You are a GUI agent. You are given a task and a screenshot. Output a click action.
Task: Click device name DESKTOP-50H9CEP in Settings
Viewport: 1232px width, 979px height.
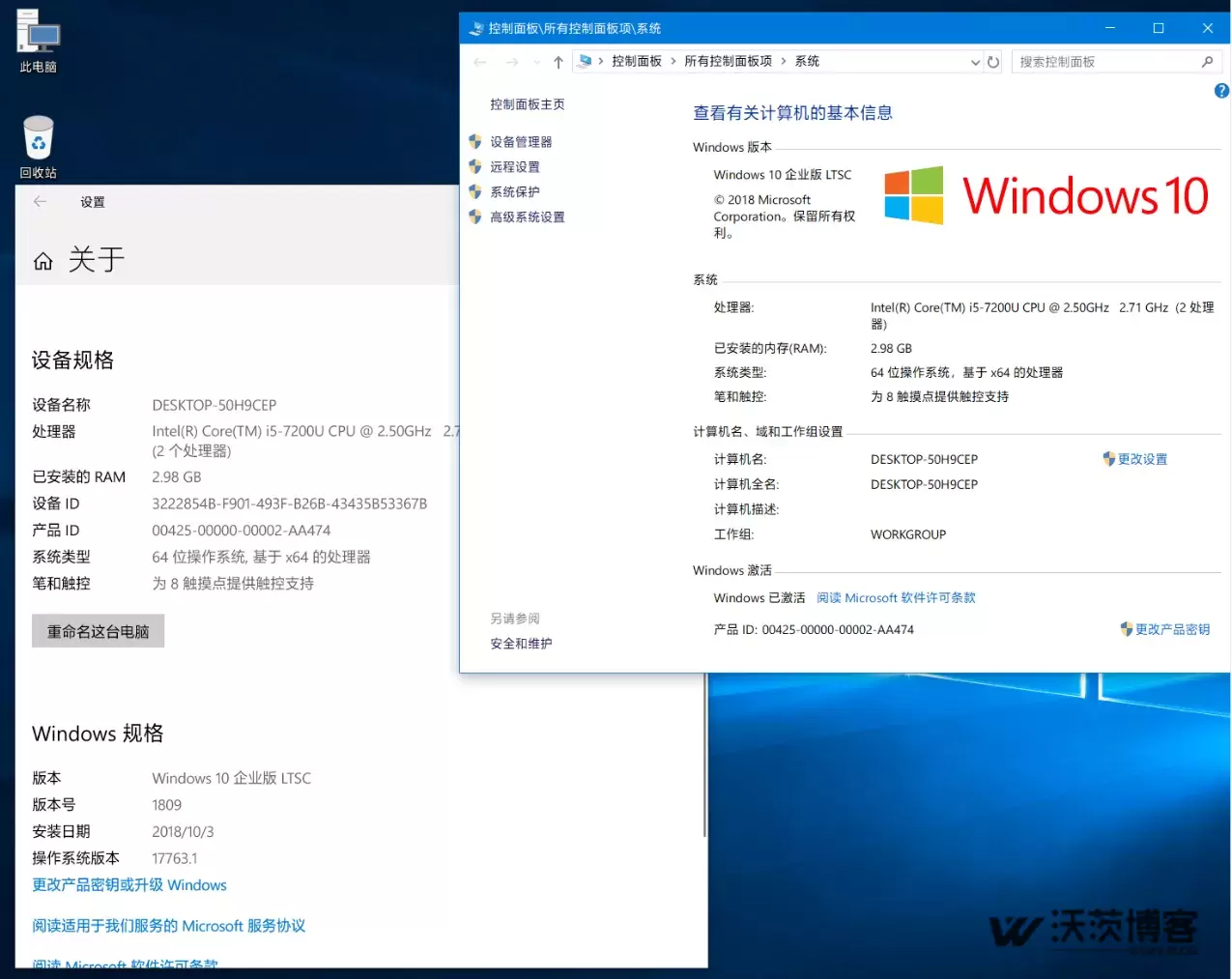pyautogui.click(x=215, y=405)
